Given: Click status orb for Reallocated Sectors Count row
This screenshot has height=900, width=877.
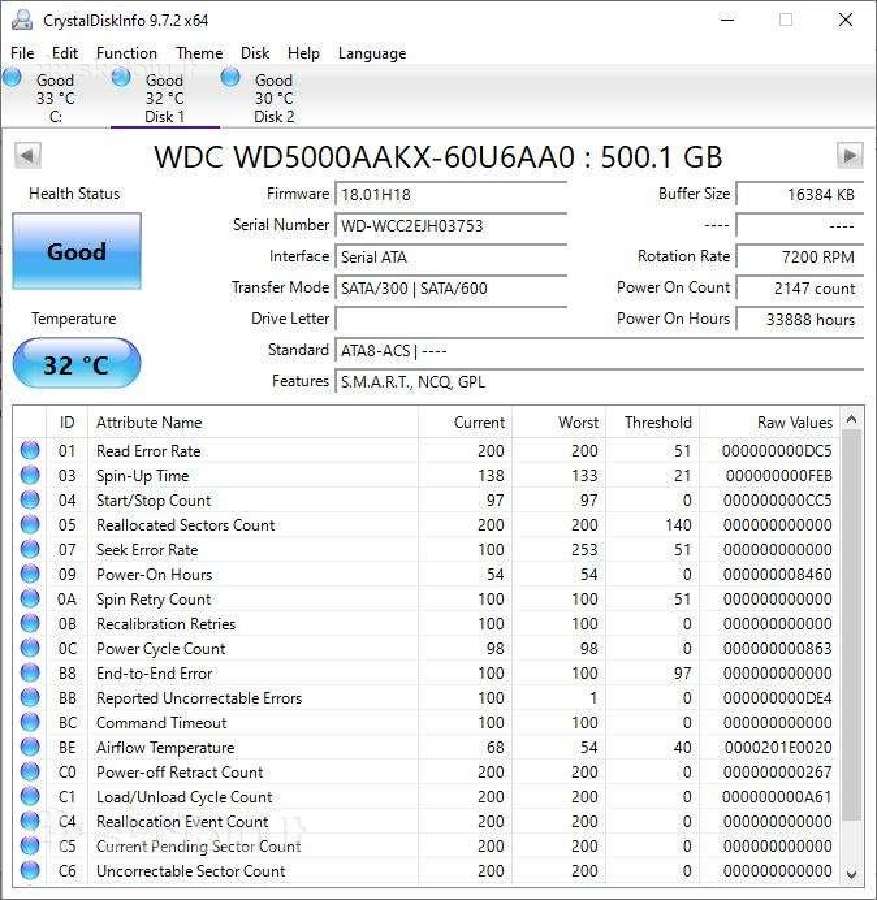Looking at the screenshot, I should (x=30, y=524).
